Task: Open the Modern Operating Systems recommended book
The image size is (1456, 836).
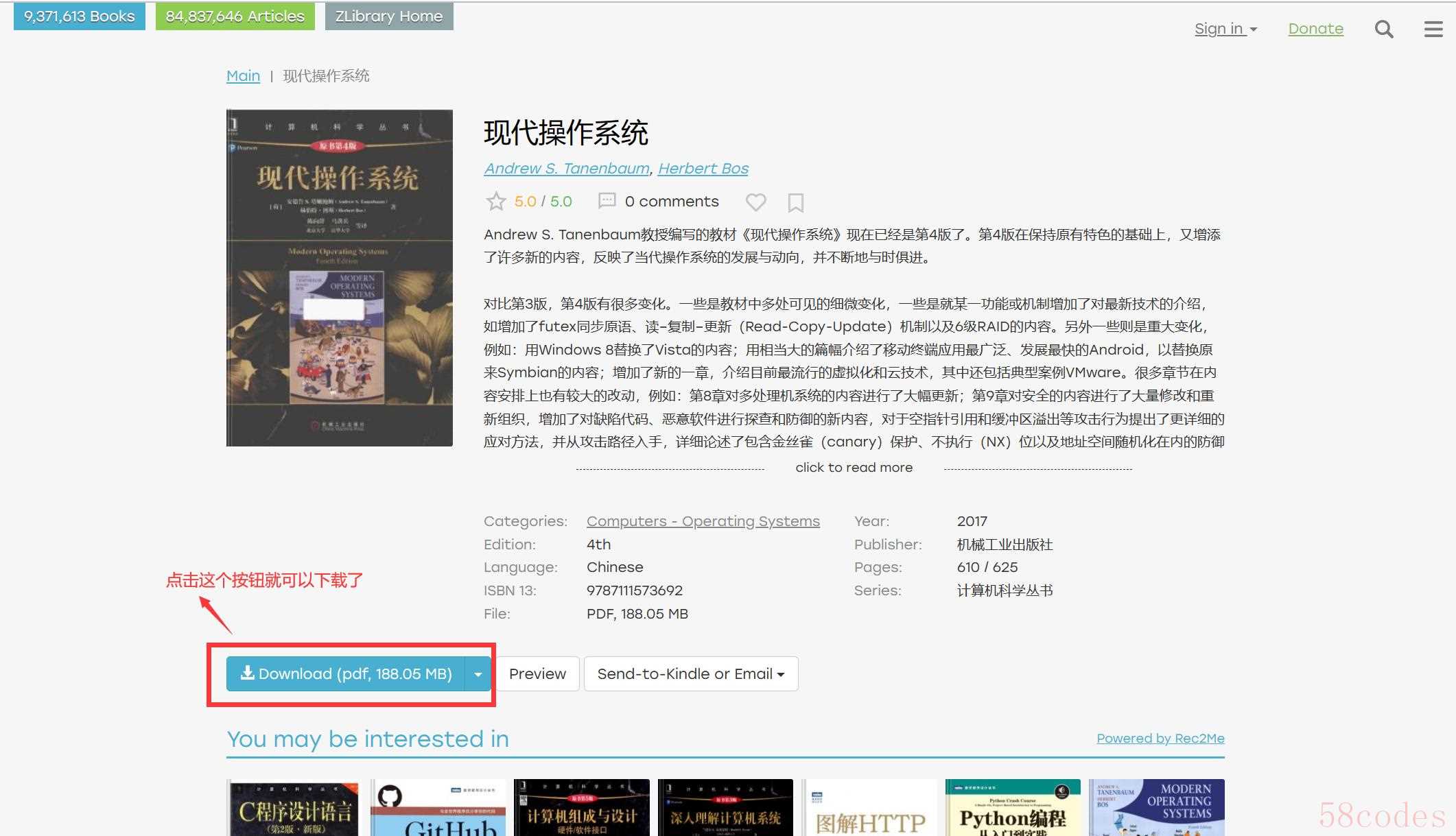Action: 1157,807
